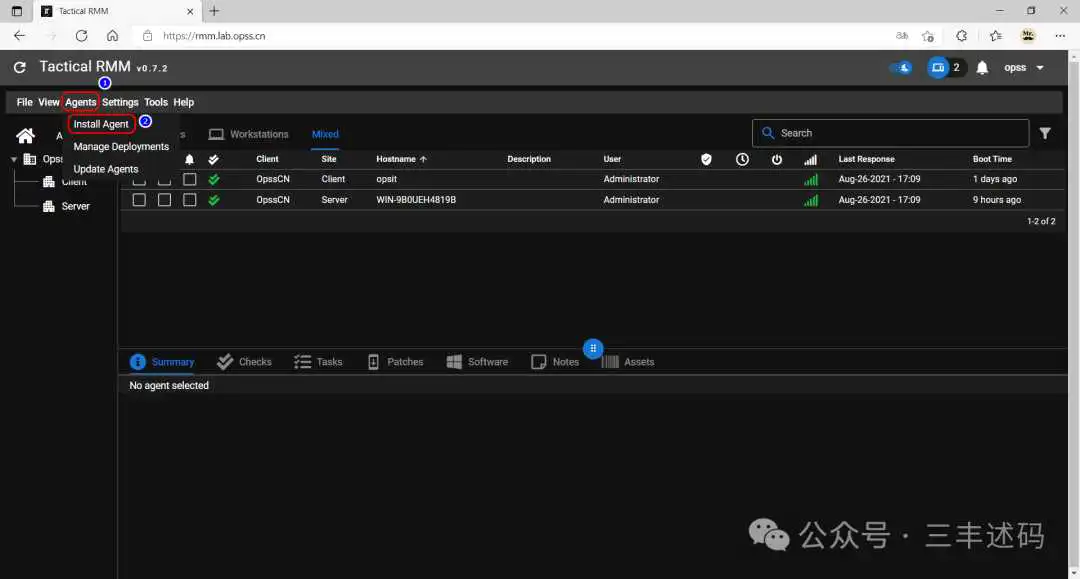The image size is (1080, 579).
Task: Tick the first checkbox of the WIN-9B0UEH4819B row
Action: 139,200
